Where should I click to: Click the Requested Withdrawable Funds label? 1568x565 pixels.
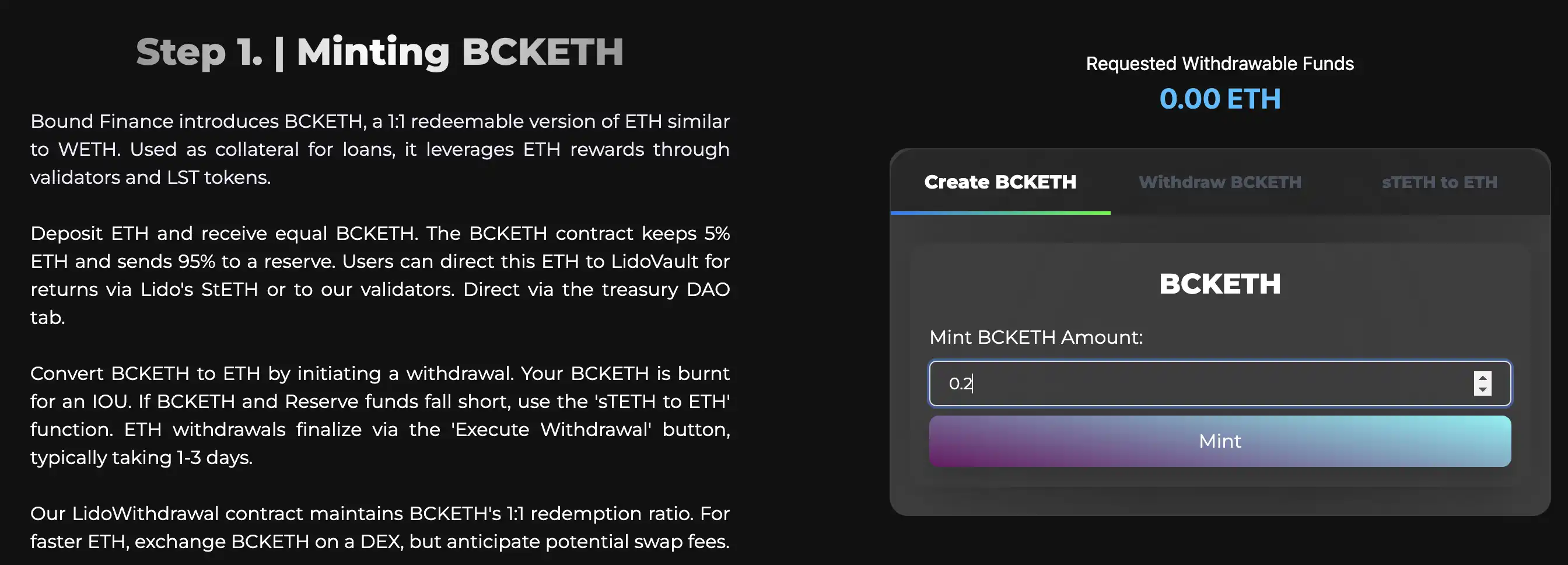click(x=1220, y=63)
